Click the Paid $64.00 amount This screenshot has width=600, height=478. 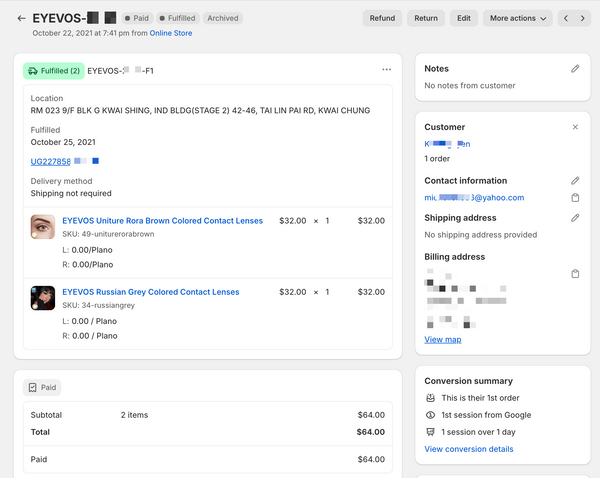point(371,459)
